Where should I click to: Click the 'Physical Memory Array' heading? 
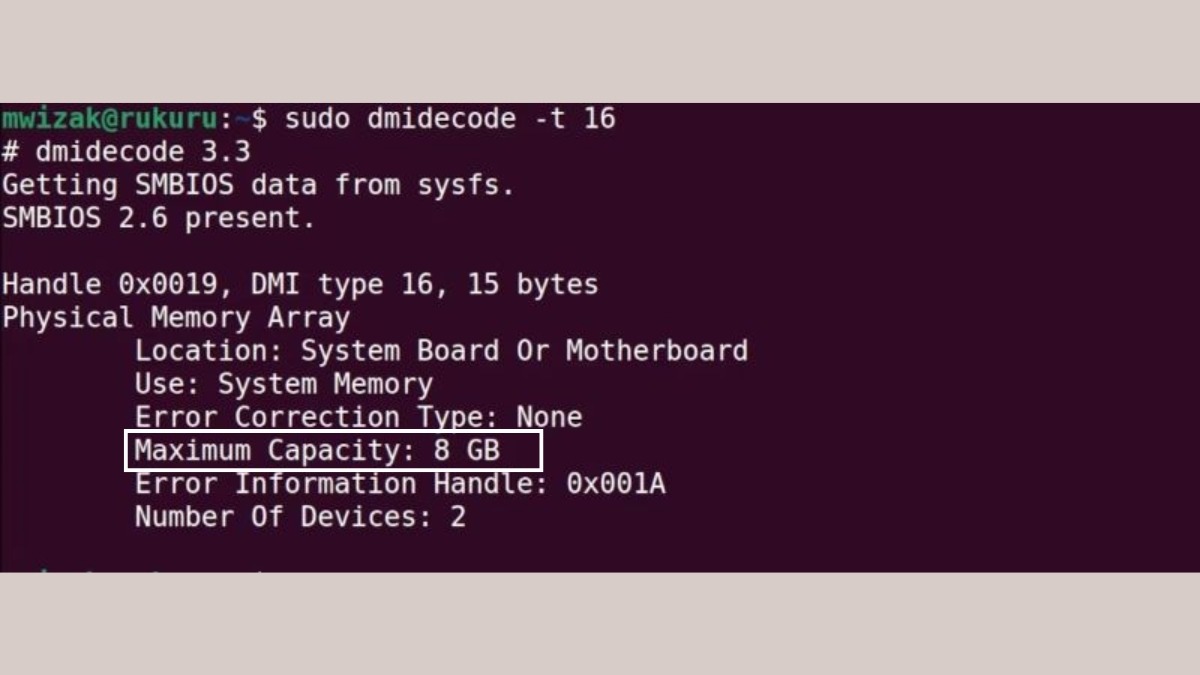[176, 318]
